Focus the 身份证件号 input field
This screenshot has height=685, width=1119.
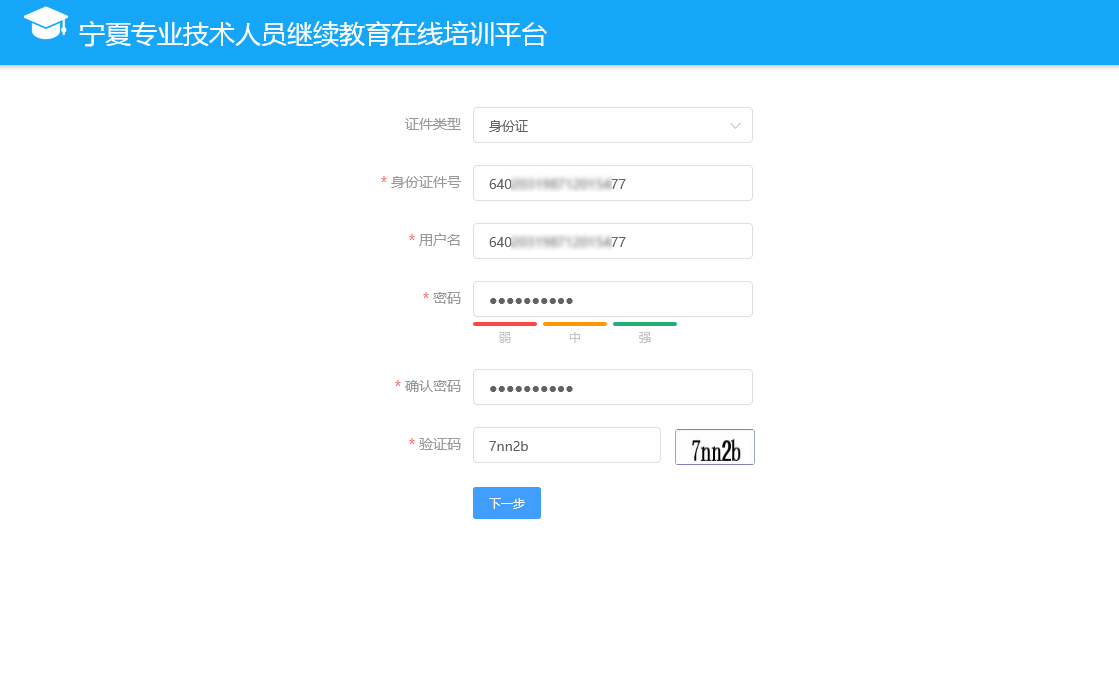coord(612,183)
